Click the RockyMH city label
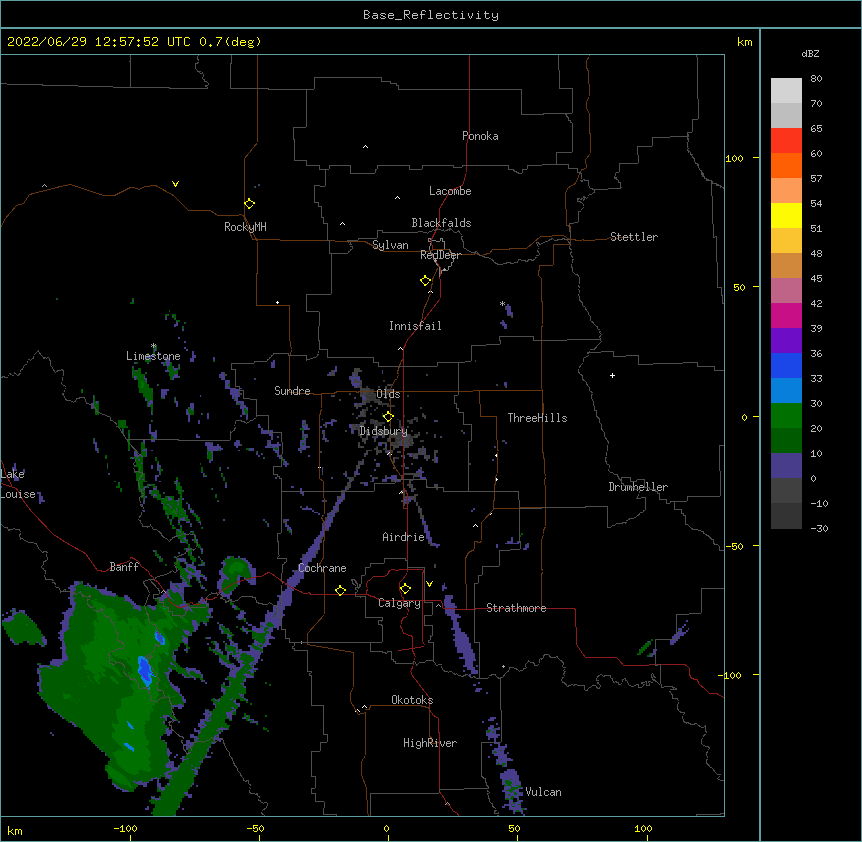This screenshot has height=842, width=862. pyautogui.click(x=245, y=227)
